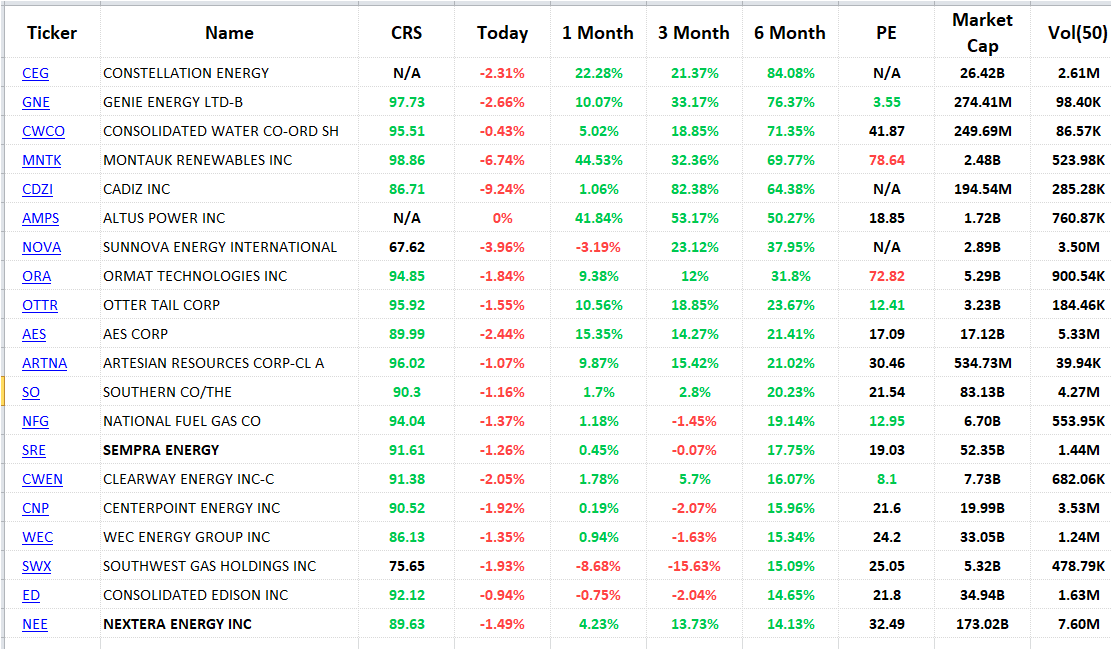Click the NOVA ticker link

tap(41, 247)
